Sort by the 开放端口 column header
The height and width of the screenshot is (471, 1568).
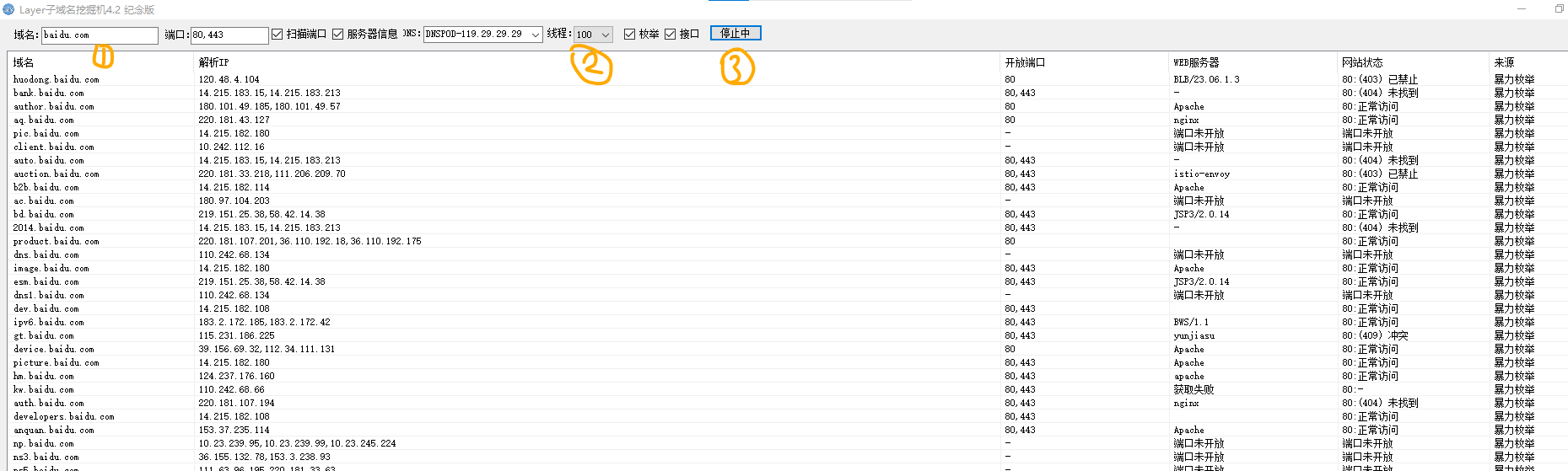(x=1084, y=62)
